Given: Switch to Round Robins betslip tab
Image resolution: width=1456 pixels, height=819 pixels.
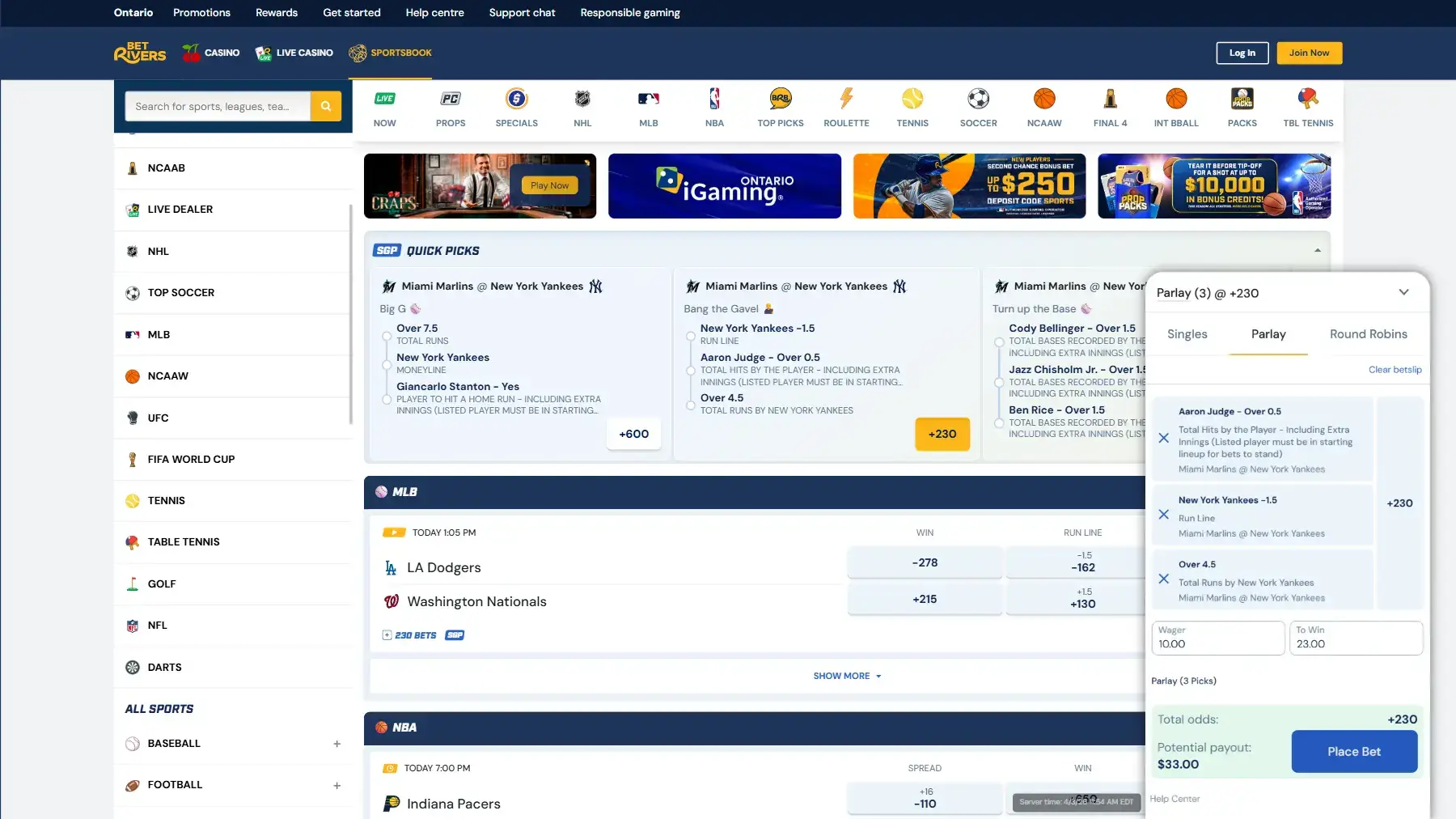Looking at the screenshot, I should point(1369,334).
